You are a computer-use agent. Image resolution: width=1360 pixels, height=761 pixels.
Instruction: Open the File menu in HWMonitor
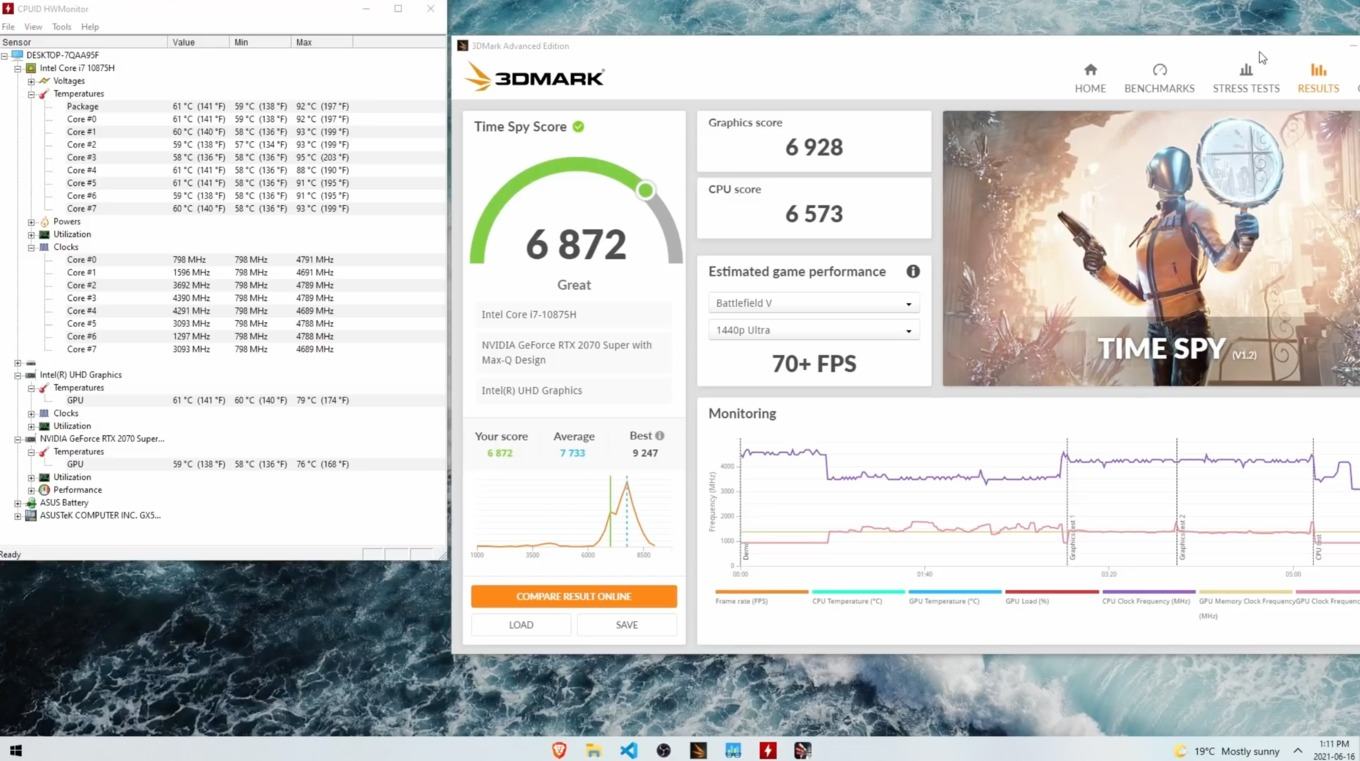coord(8,27)
